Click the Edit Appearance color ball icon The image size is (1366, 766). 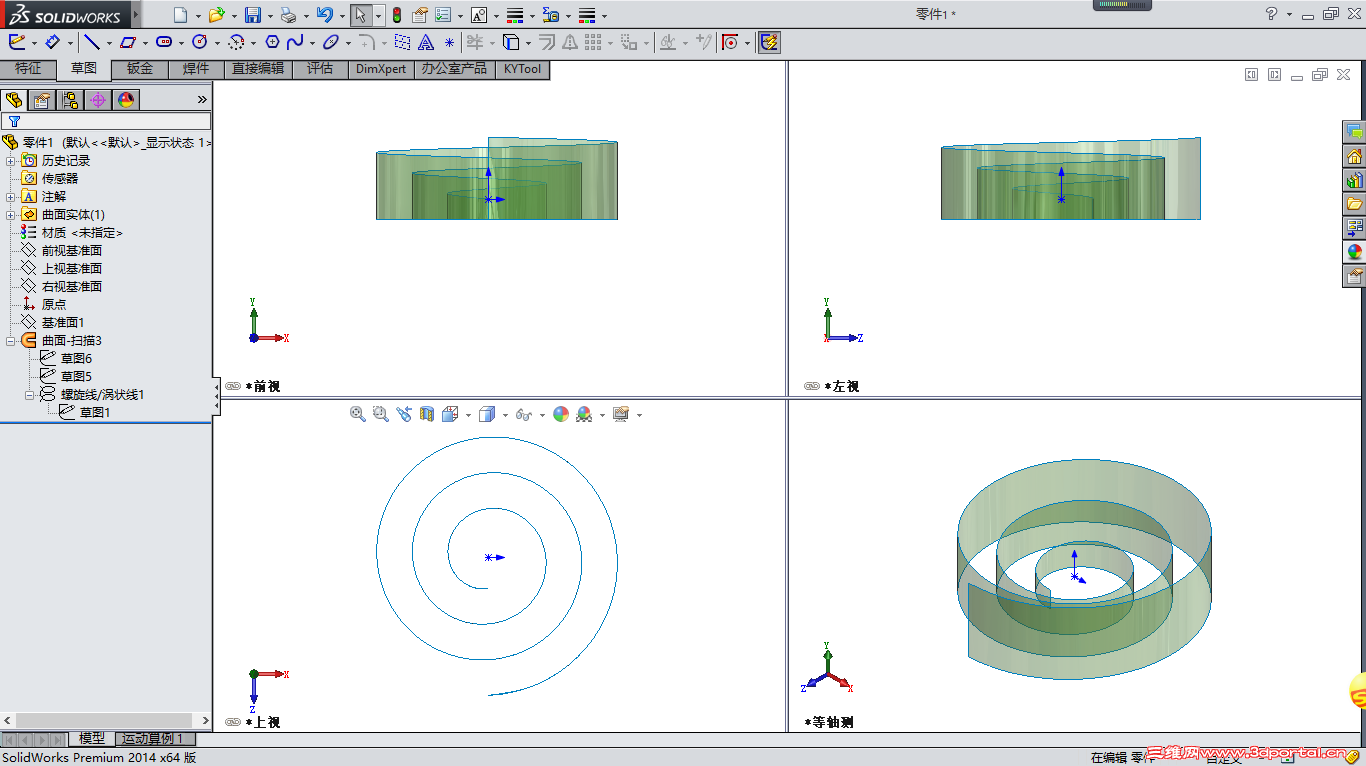tap(561, 414)
